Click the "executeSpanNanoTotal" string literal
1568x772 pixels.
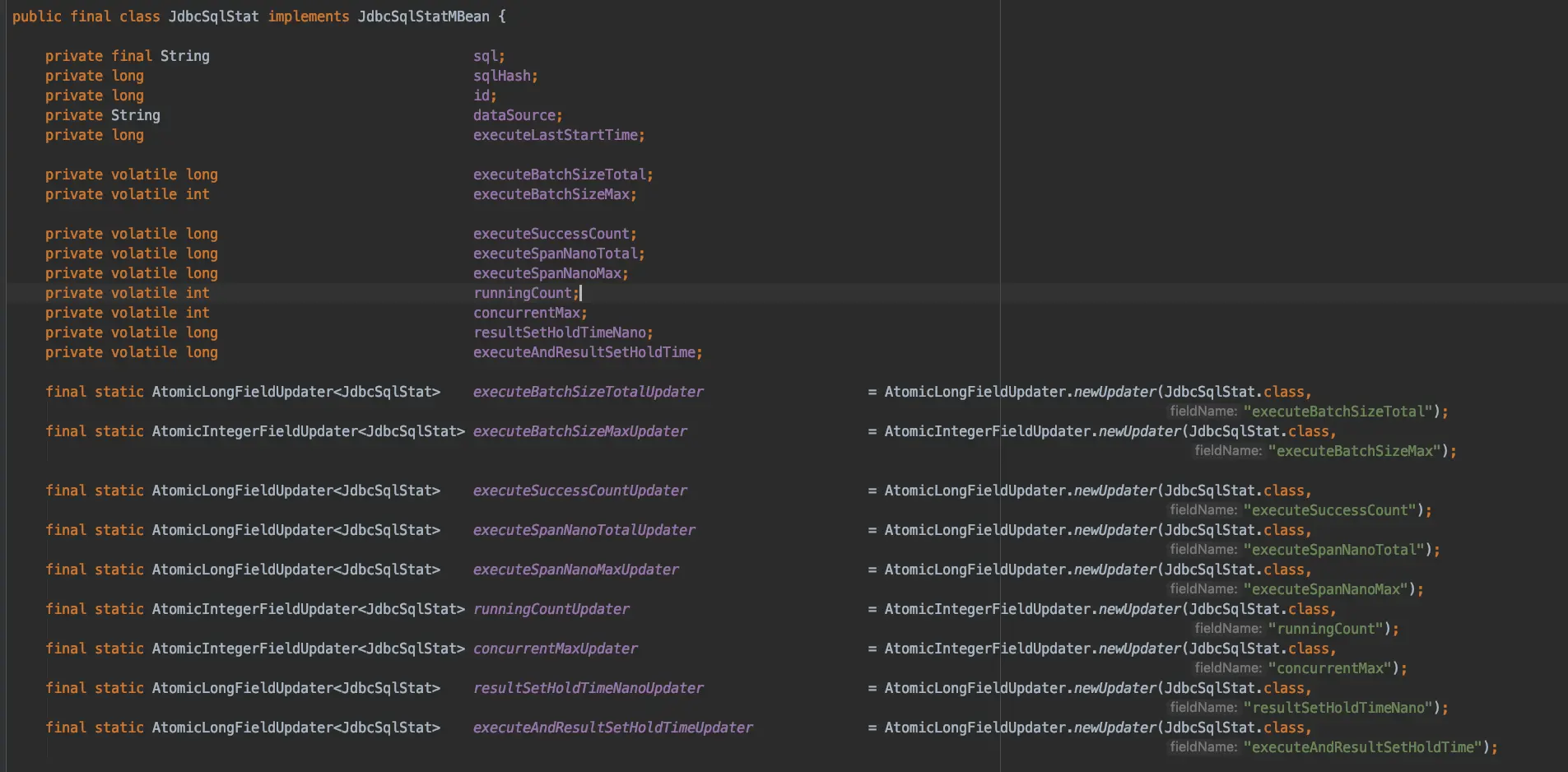(x=1333, y=550)
